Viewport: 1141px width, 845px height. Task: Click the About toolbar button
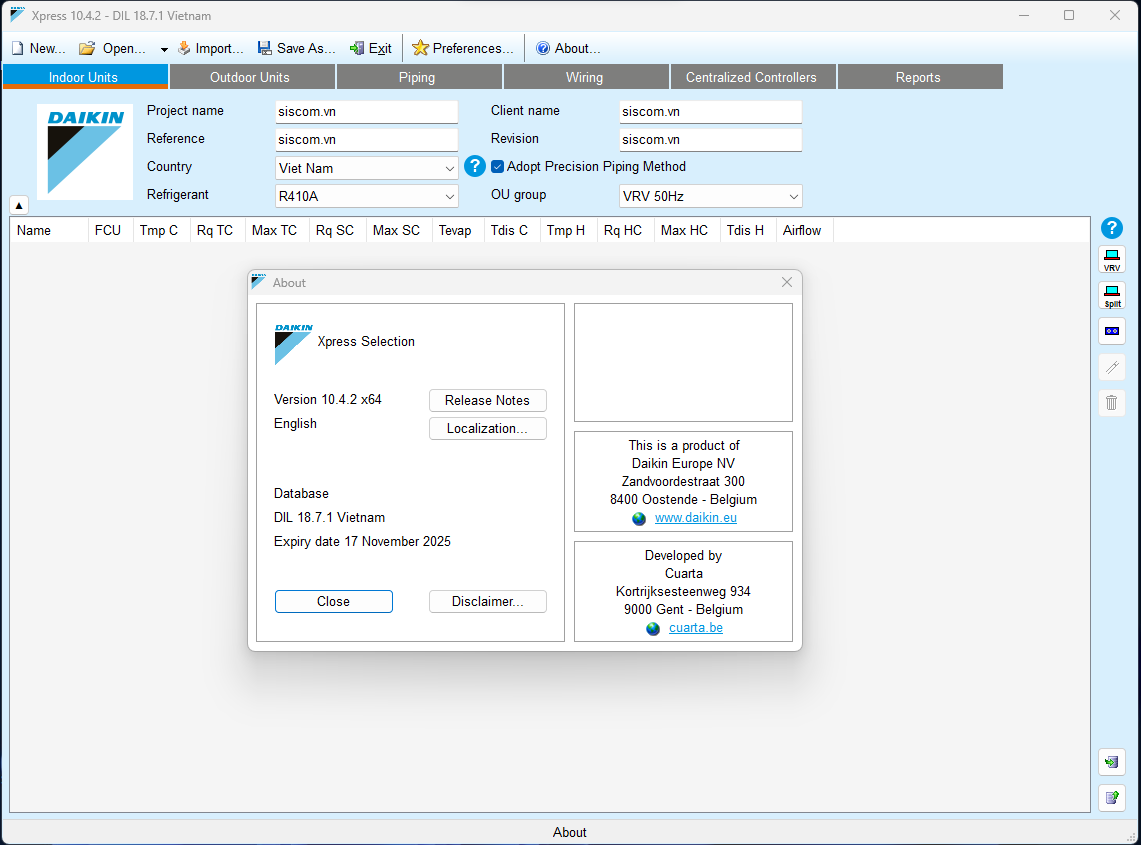[568, 48]
